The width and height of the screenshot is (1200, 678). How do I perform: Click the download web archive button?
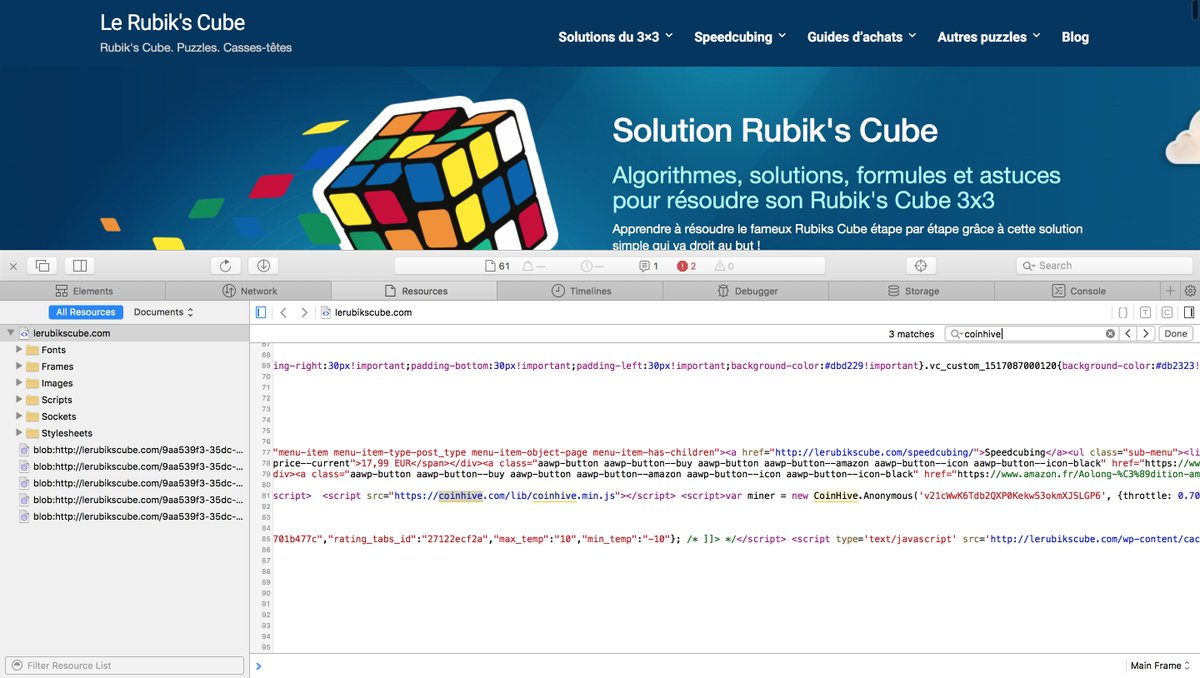point(263,266)
